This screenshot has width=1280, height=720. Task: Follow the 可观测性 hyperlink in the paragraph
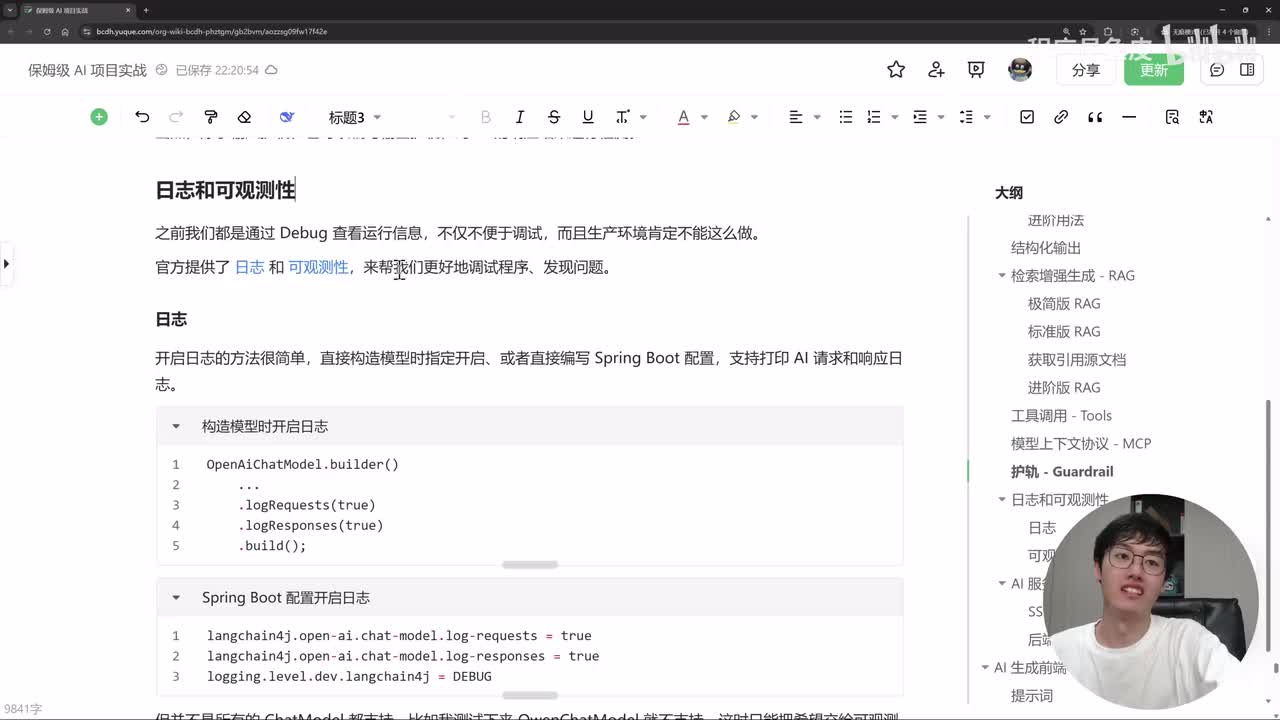point(318,267)
